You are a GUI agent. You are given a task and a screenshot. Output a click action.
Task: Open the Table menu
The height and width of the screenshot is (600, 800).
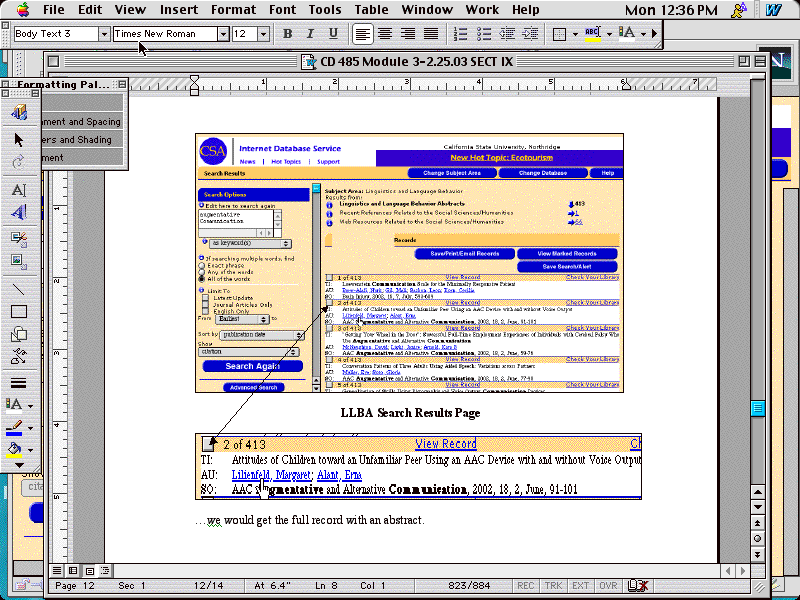(371, 10)
